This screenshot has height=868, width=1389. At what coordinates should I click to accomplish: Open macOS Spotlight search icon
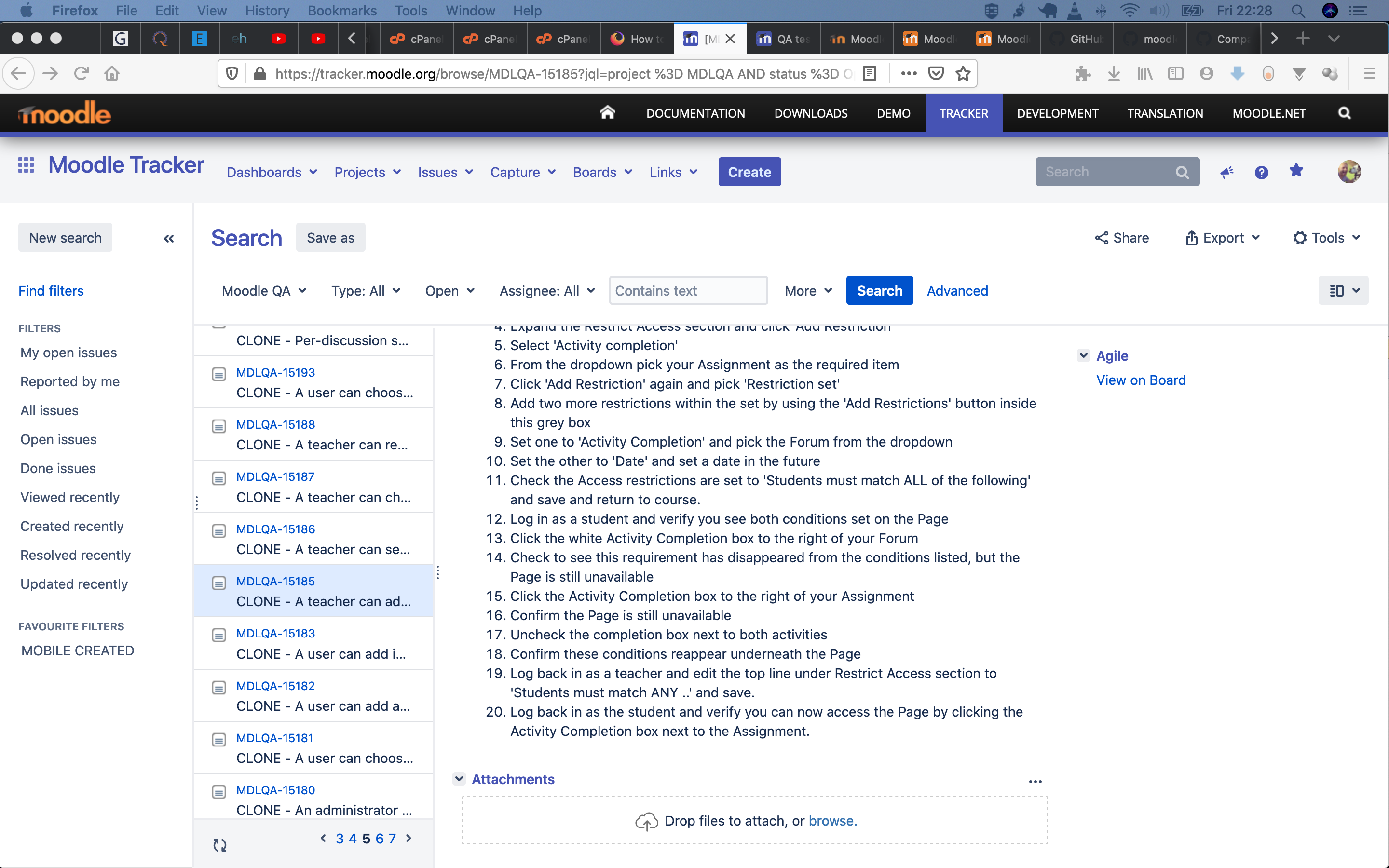click(1298, 10)
